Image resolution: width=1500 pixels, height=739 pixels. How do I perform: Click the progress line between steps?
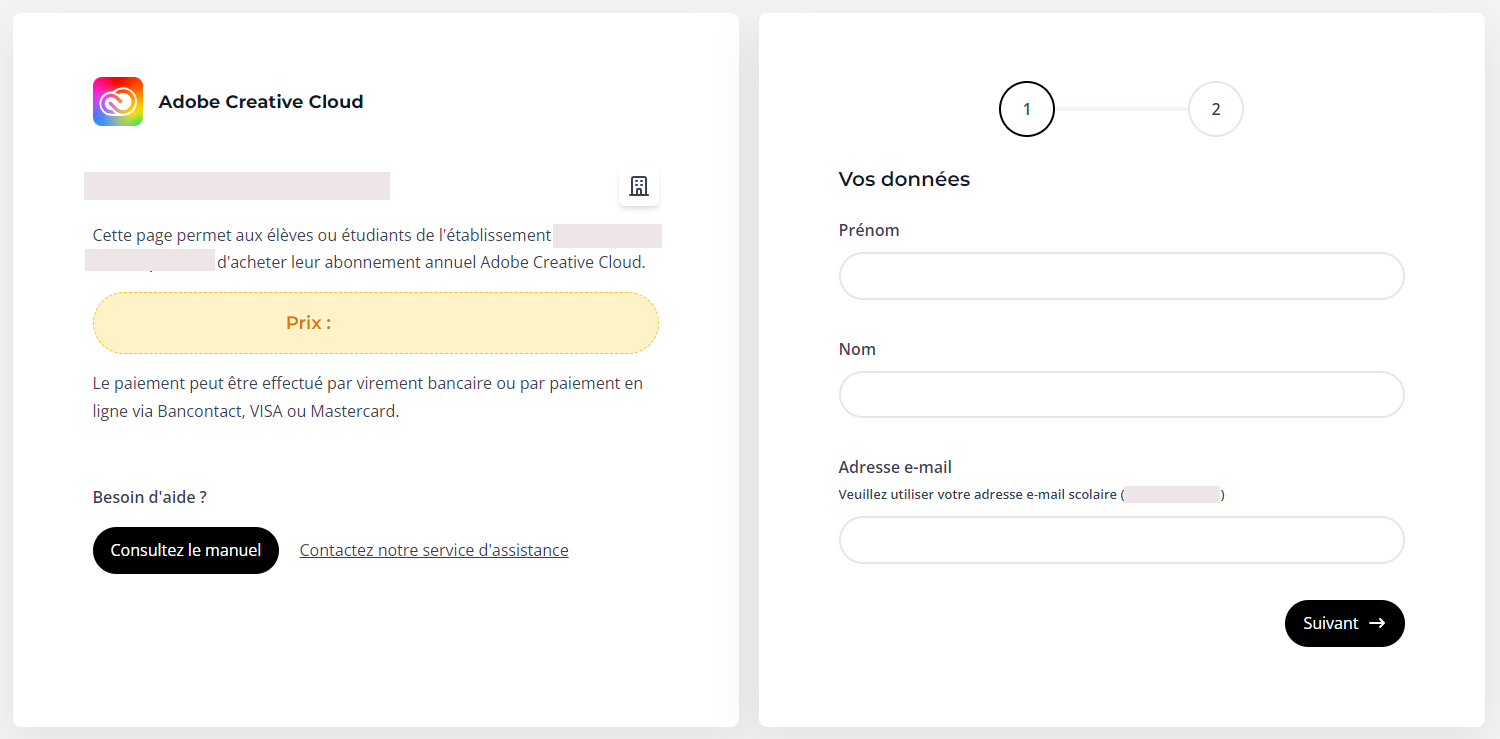tap(1121, 109)
